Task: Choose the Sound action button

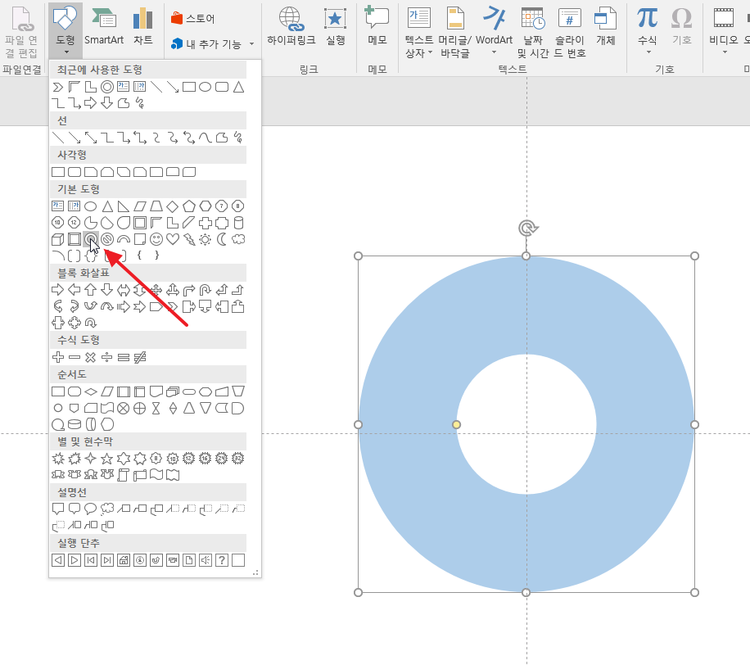Action: (205, 560)
